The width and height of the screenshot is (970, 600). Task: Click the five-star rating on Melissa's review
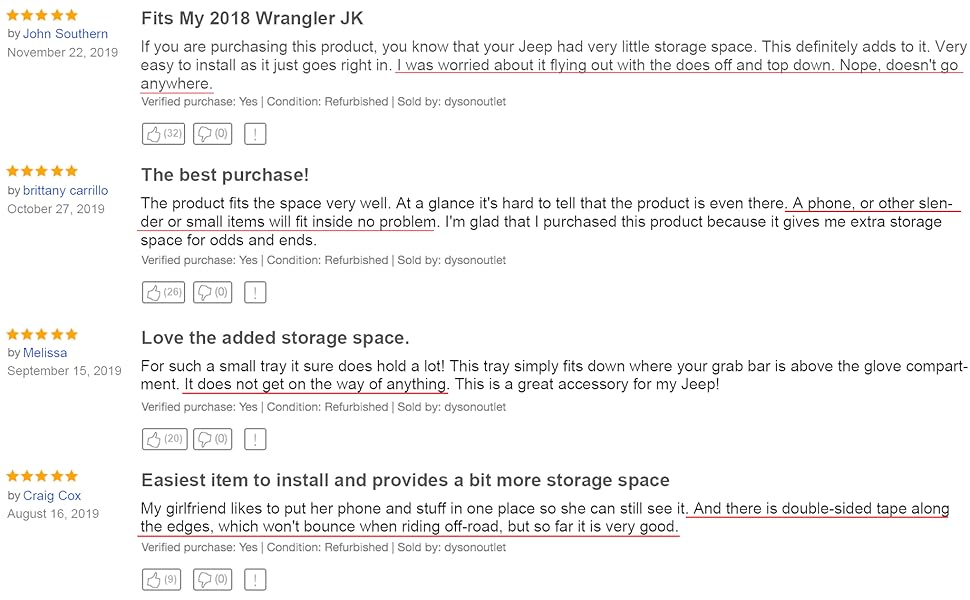point(42,334)
